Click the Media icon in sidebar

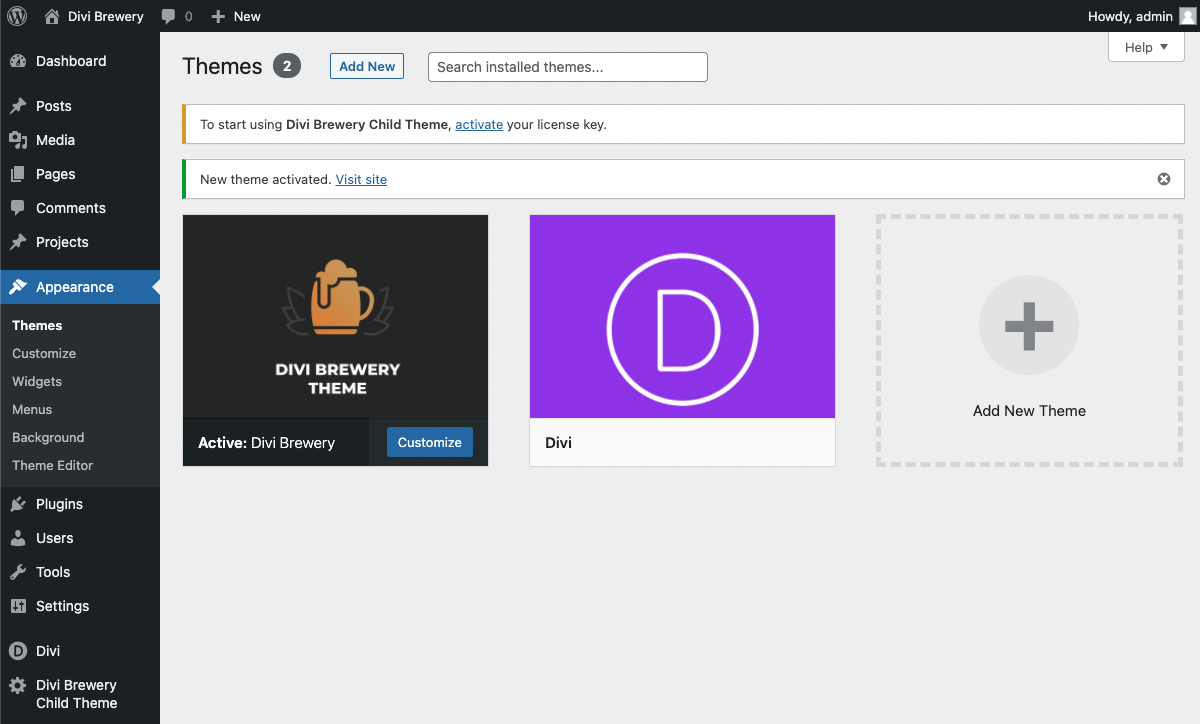pyautogui.click(x=18, y=140)
